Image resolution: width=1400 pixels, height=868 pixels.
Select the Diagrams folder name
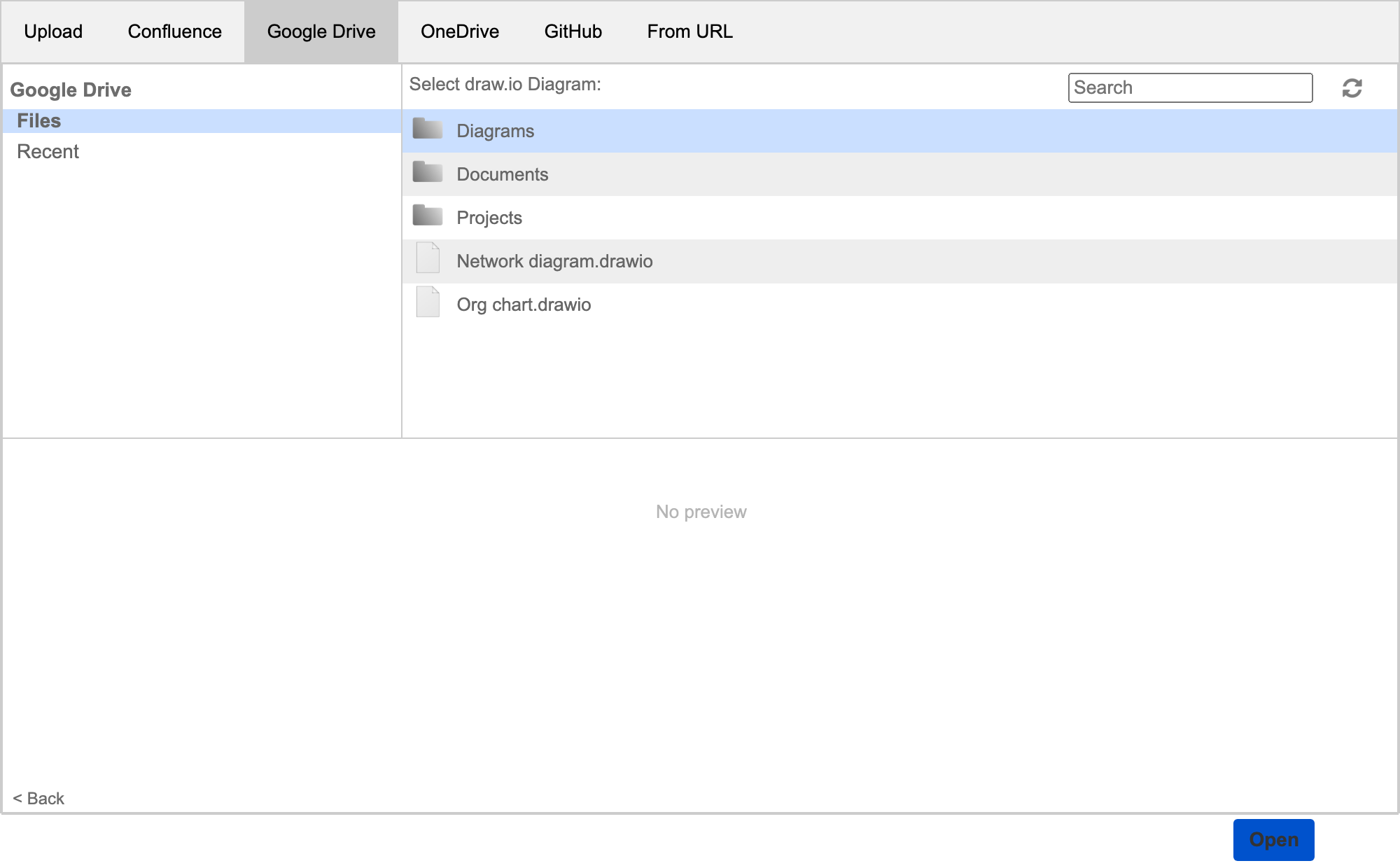495,131
